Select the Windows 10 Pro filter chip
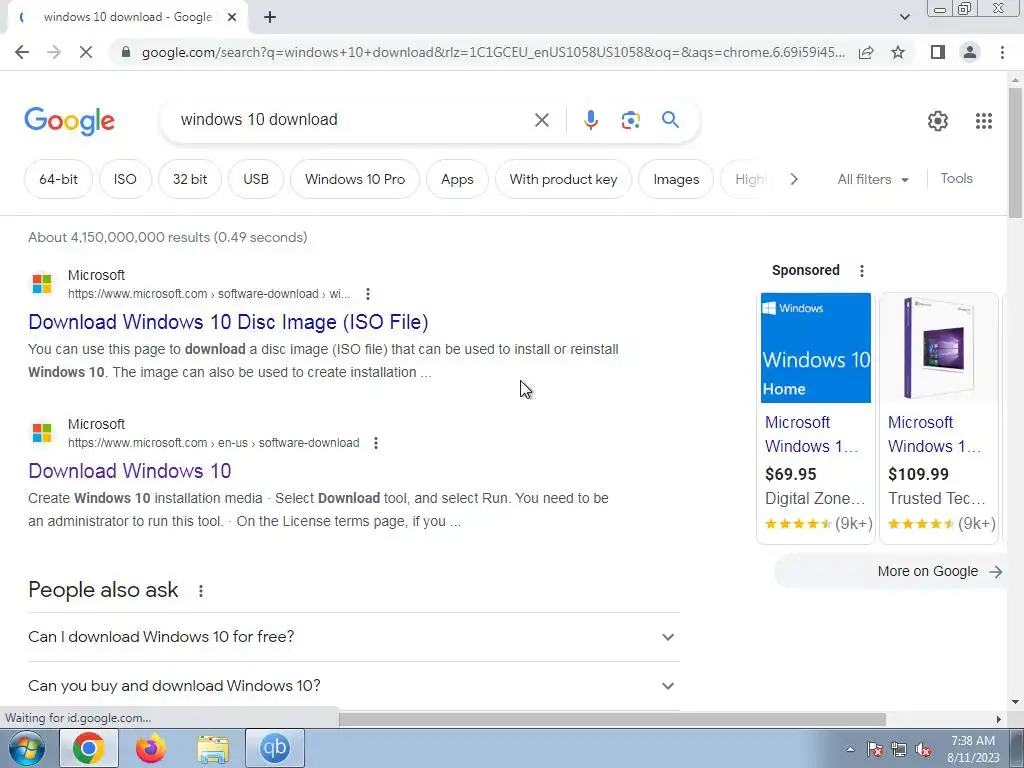The width and height of the screenshot is (1024, 768). coord(355,179)
